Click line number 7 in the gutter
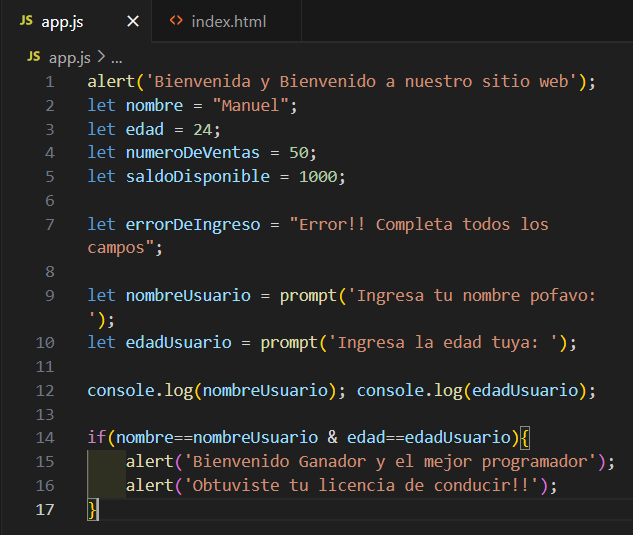 click(x=50, y=224)
